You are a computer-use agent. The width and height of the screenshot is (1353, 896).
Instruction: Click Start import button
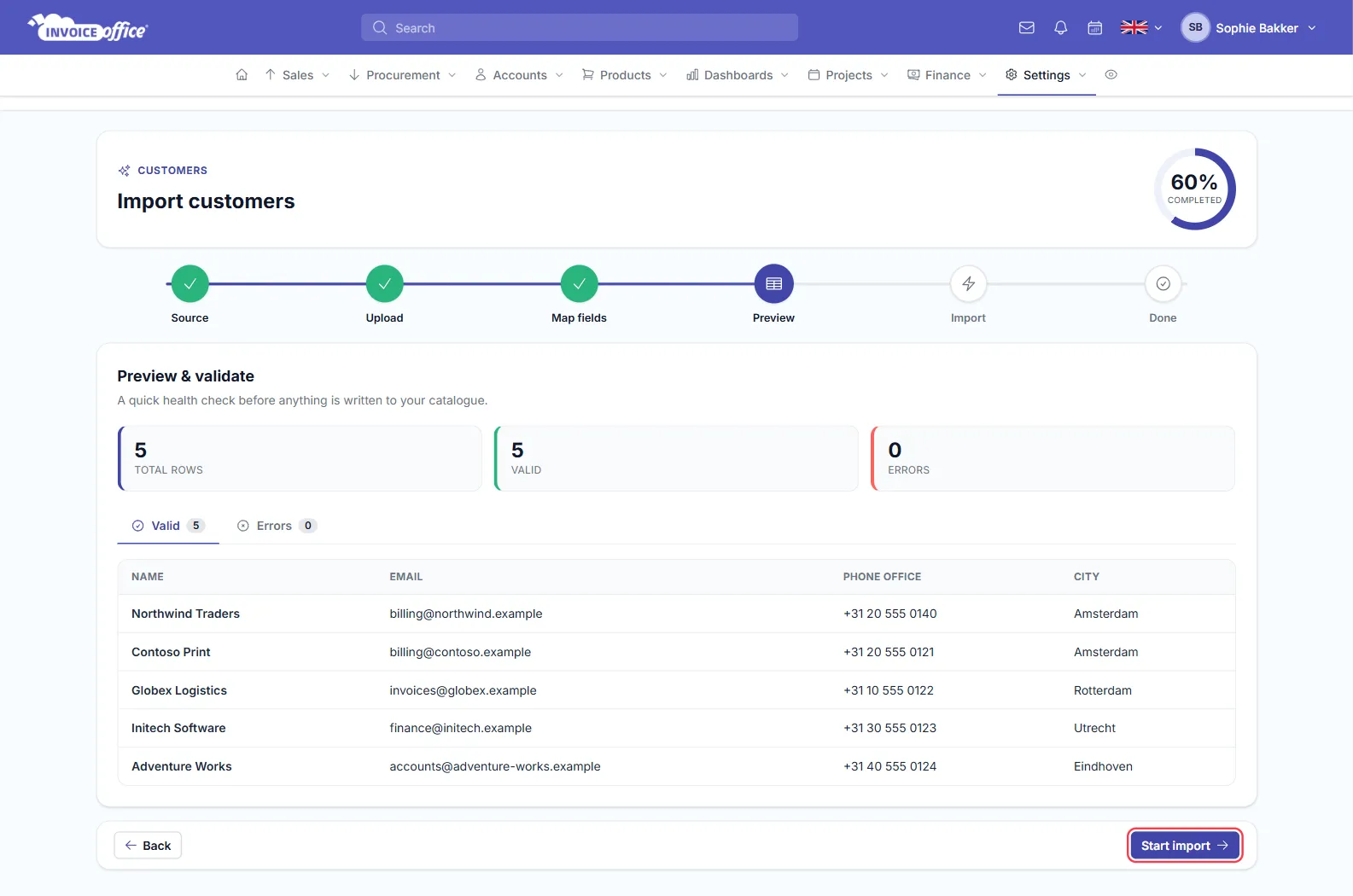click(x=1184, y=846)
